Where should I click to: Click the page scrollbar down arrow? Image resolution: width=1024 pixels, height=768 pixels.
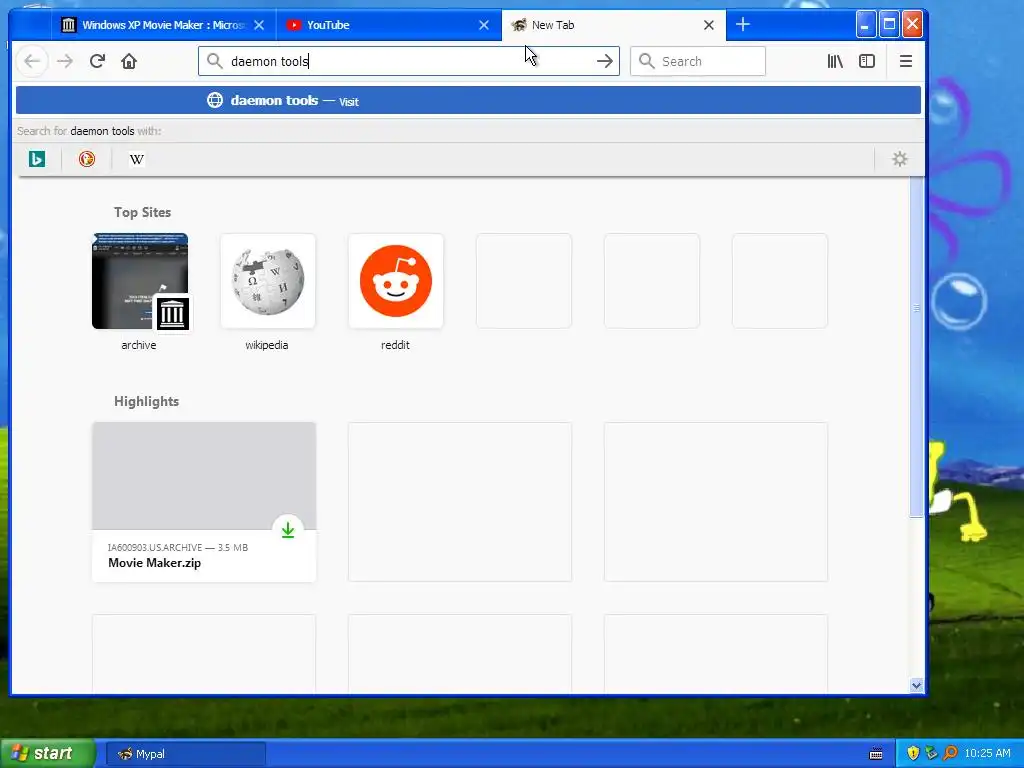[916, 685]
